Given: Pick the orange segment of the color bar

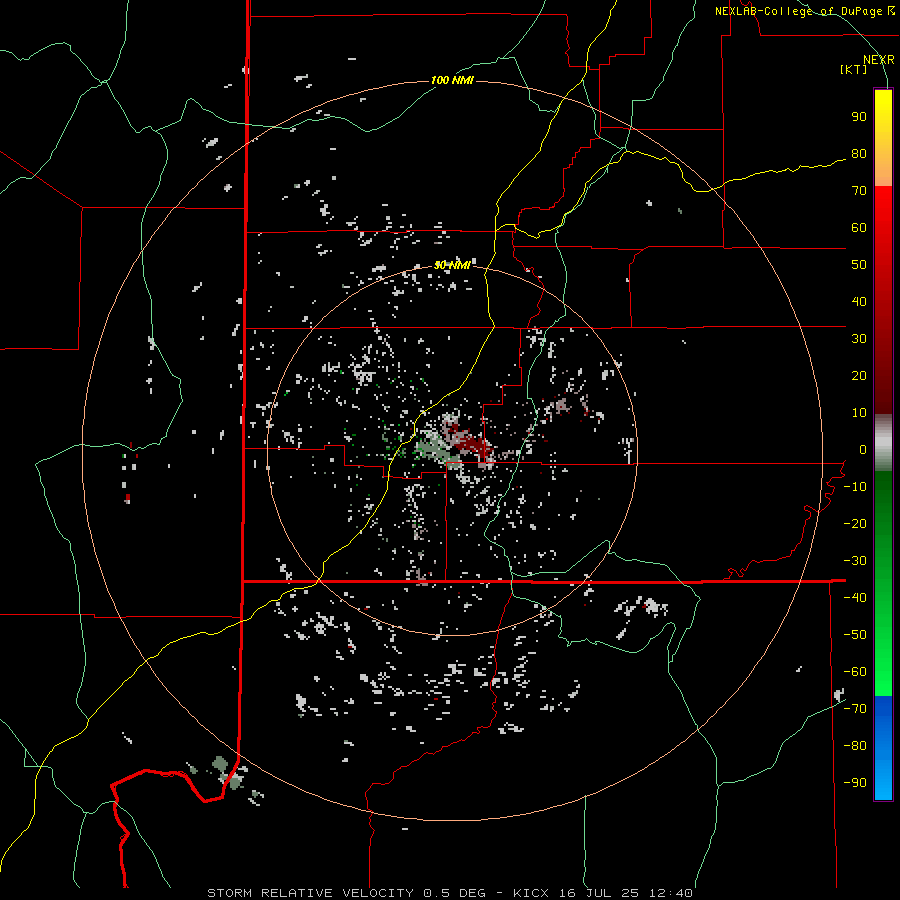Looking at the screenshot, I should coord(883,169).
